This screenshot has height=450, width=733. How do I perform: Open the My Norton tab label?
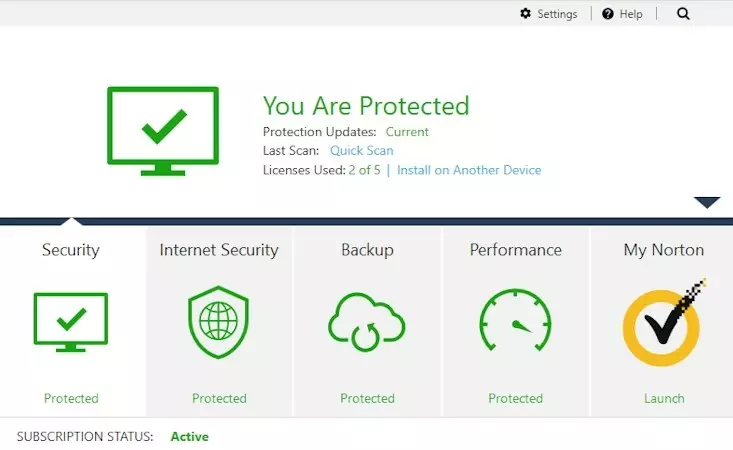(664, 250)
